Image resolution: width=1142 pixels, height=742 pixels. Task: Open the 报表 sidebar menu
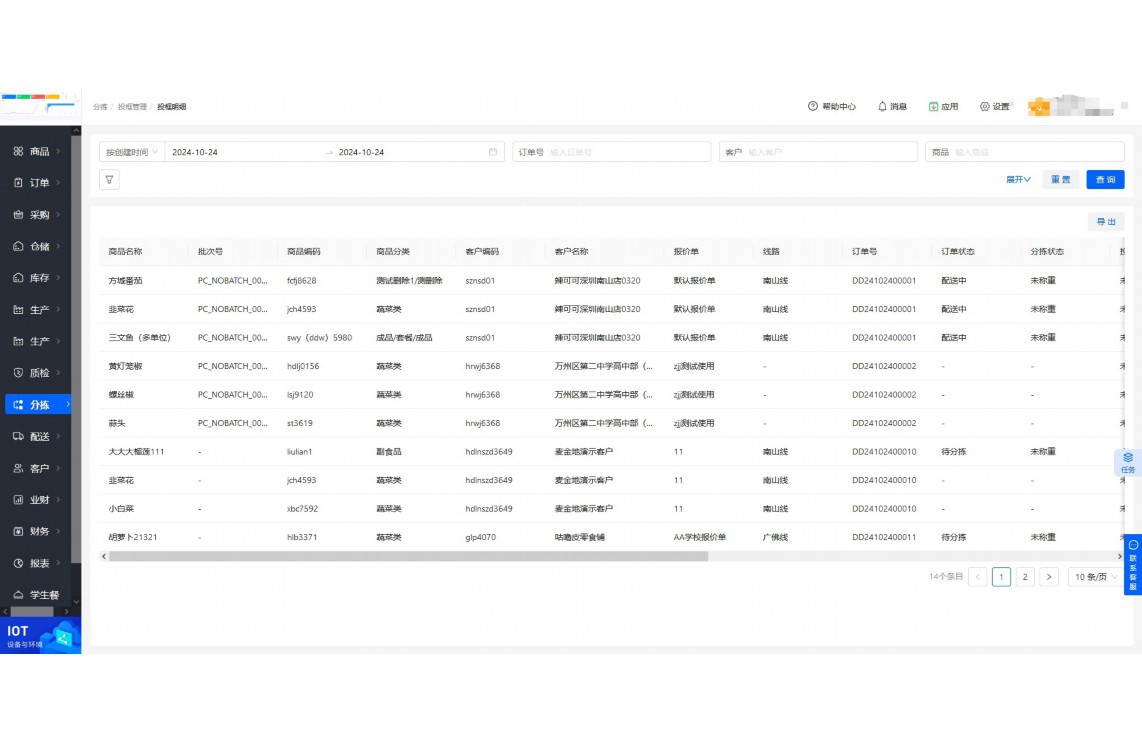coord(40,563)
